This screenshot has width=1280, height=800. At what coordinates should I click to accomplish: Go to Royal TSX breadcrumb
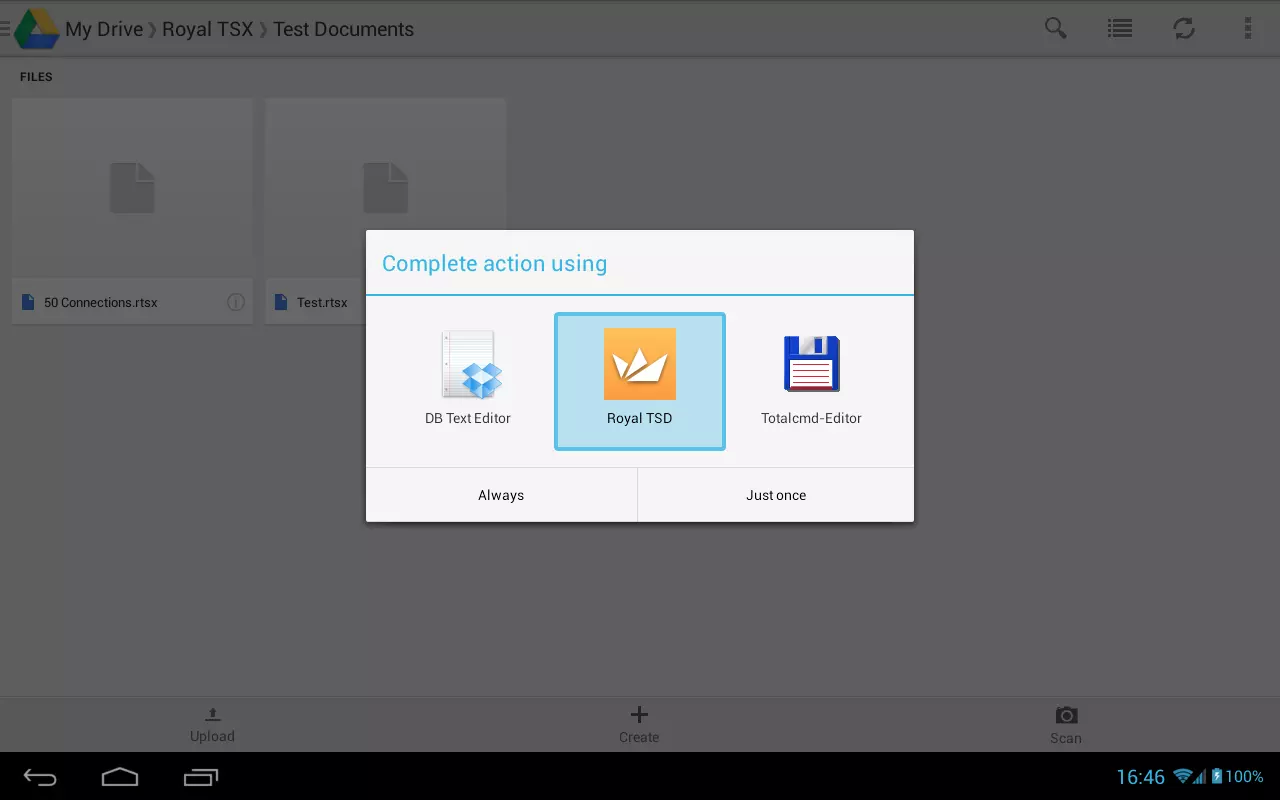(207, 29)
